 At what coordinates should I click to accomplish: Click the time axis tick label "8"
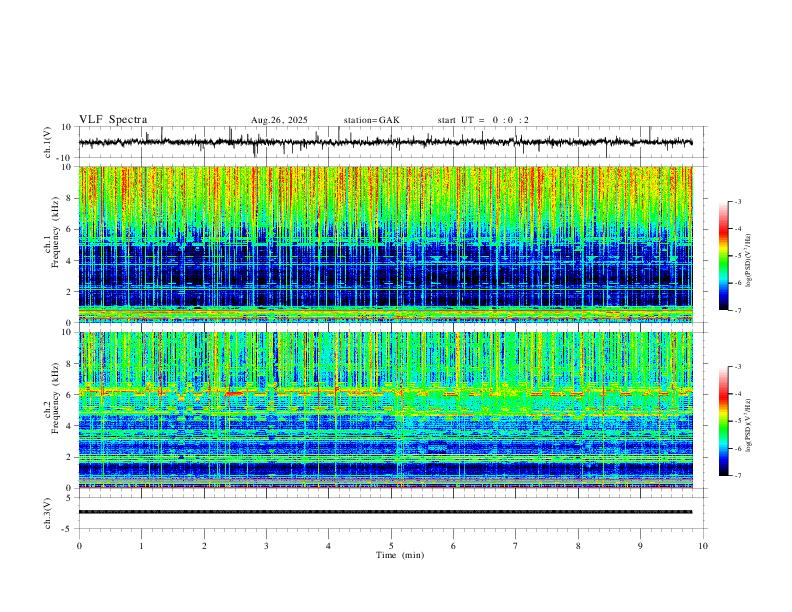click(578, 546)
